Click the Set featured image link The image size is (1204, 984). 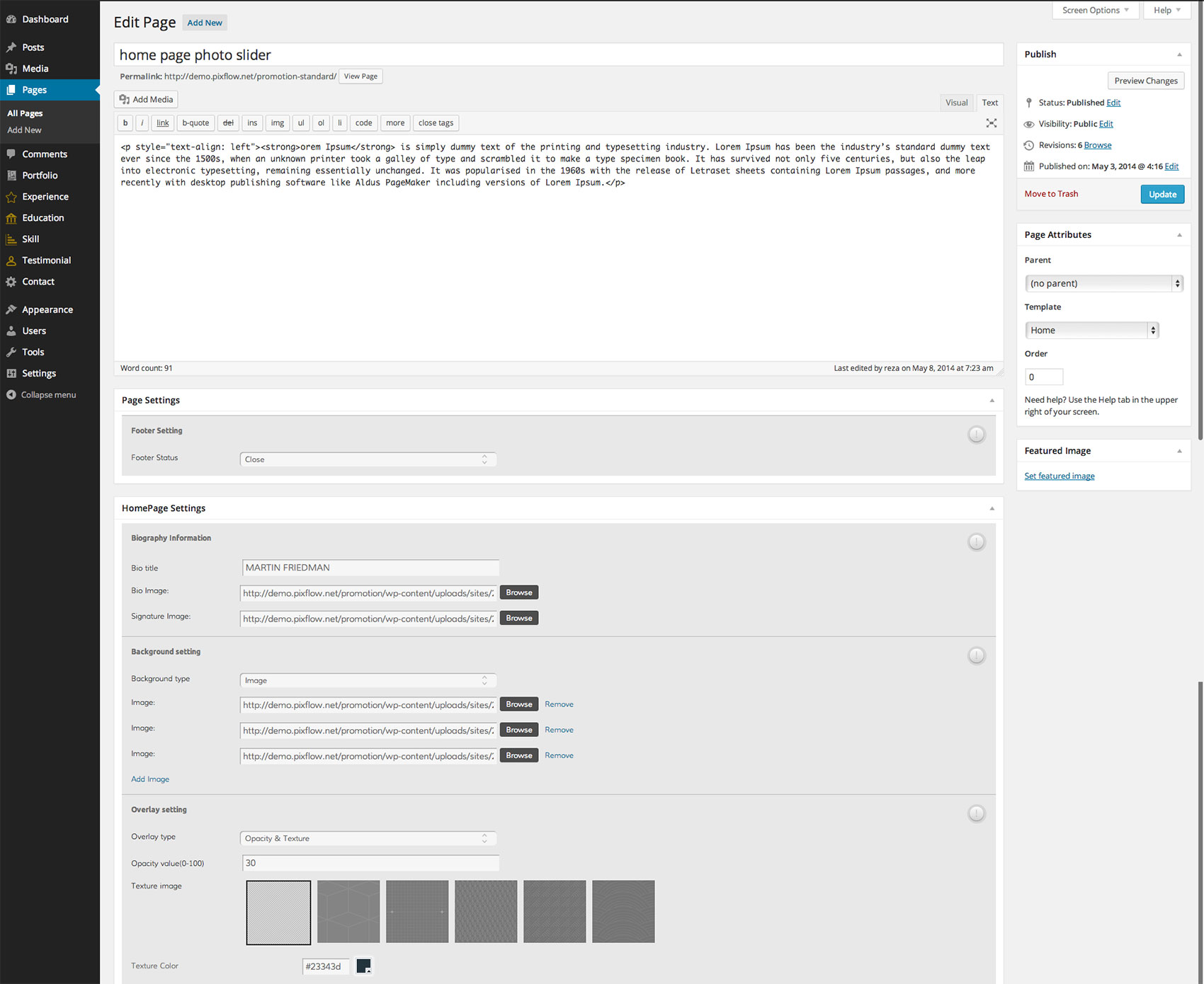1059,476
